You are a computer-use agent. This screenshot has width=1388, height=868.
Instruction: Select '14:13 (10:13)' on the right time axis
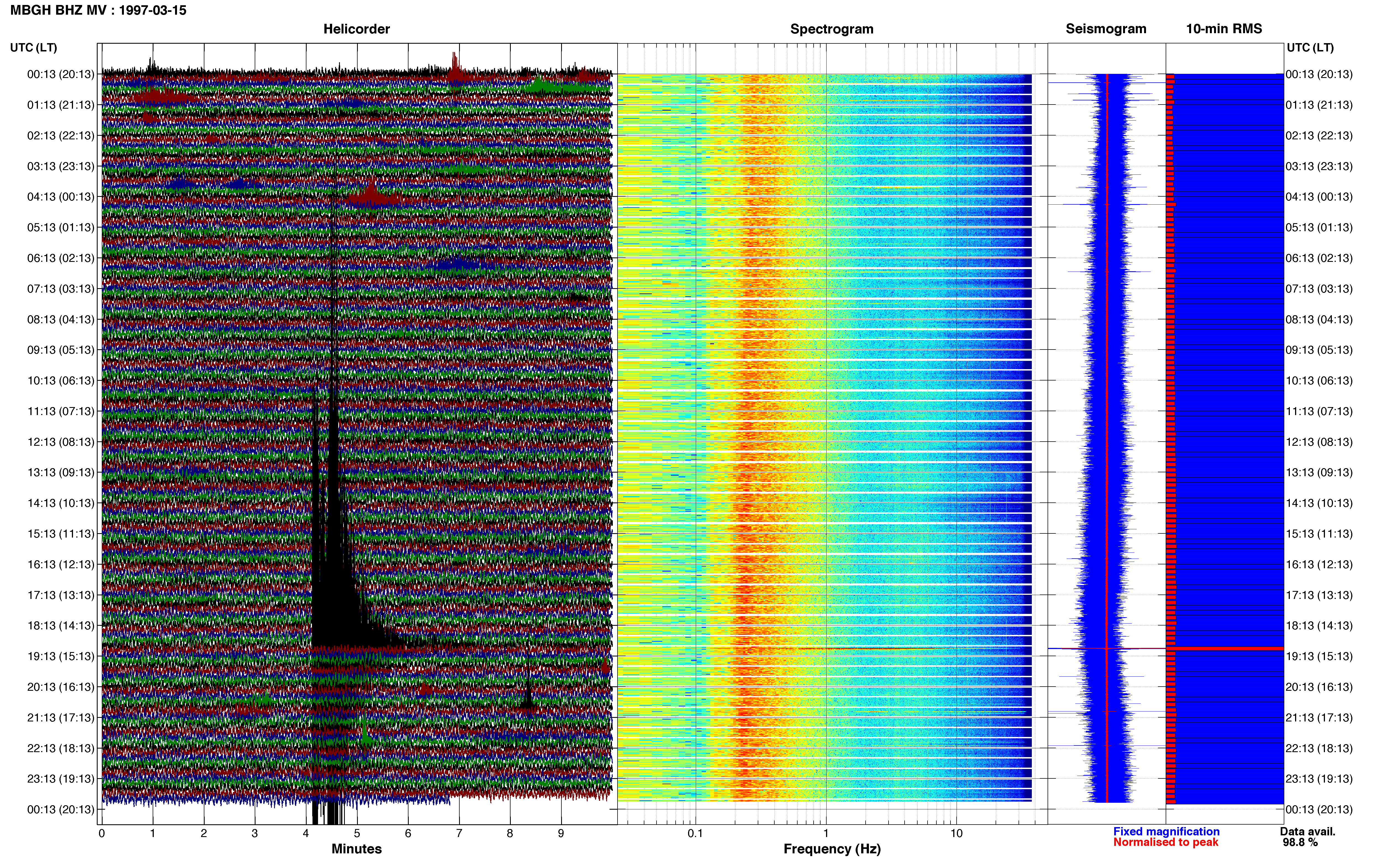tap(1319, 504)
